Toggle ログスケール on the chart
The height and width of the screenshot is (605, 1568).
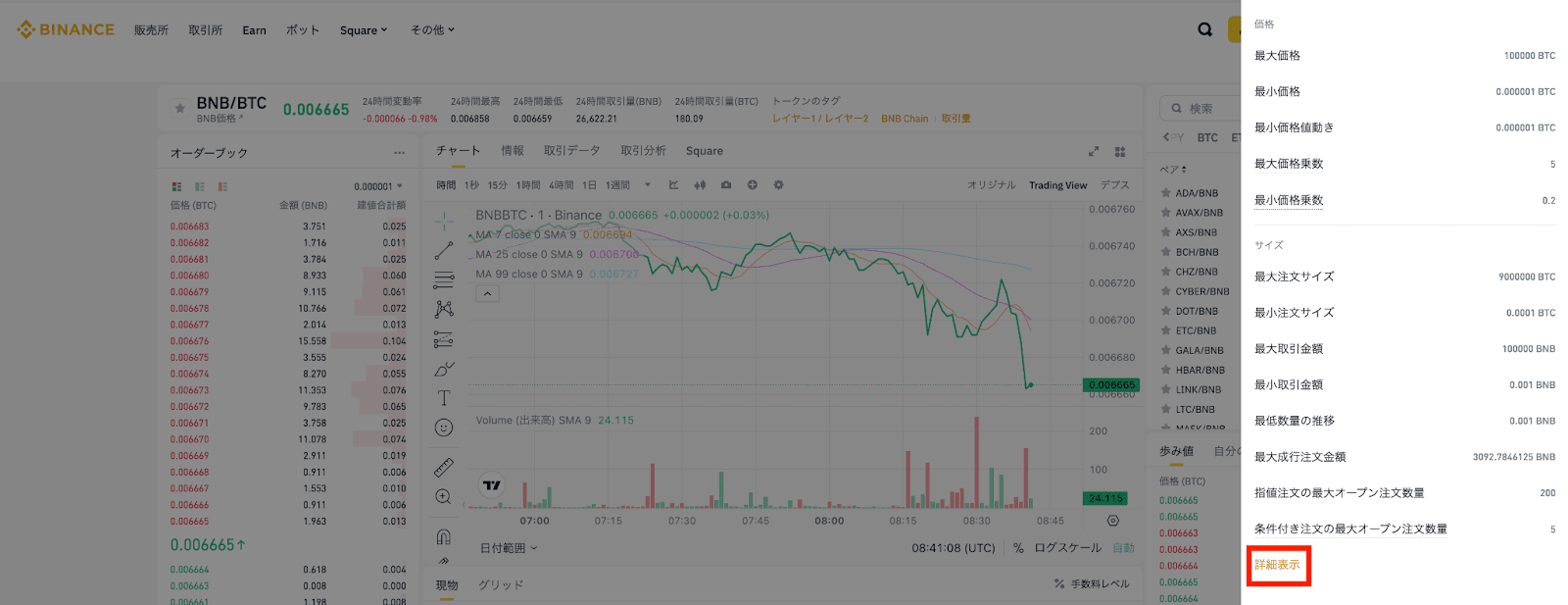pos(1067,548)
